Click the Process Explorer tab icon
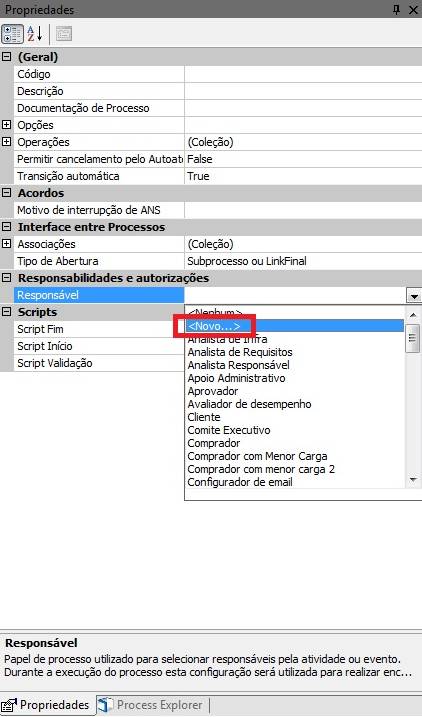Screen dimensions: 422x717 [106, 705]
